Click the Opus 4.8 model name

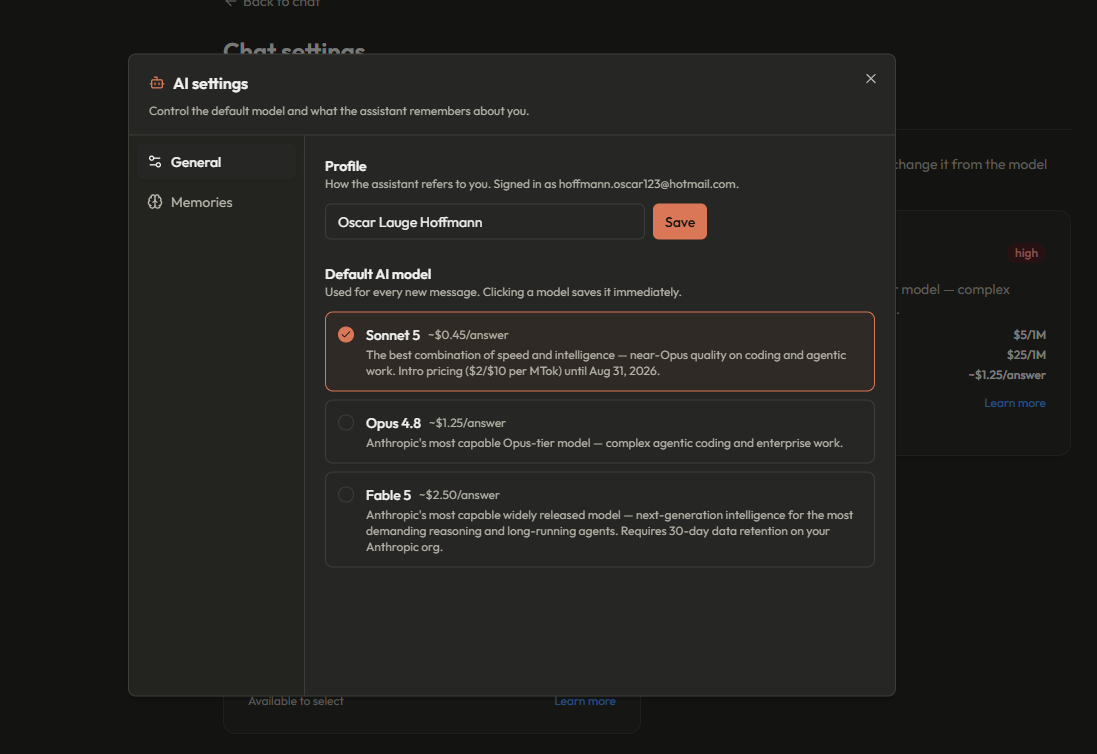(393, 423)
